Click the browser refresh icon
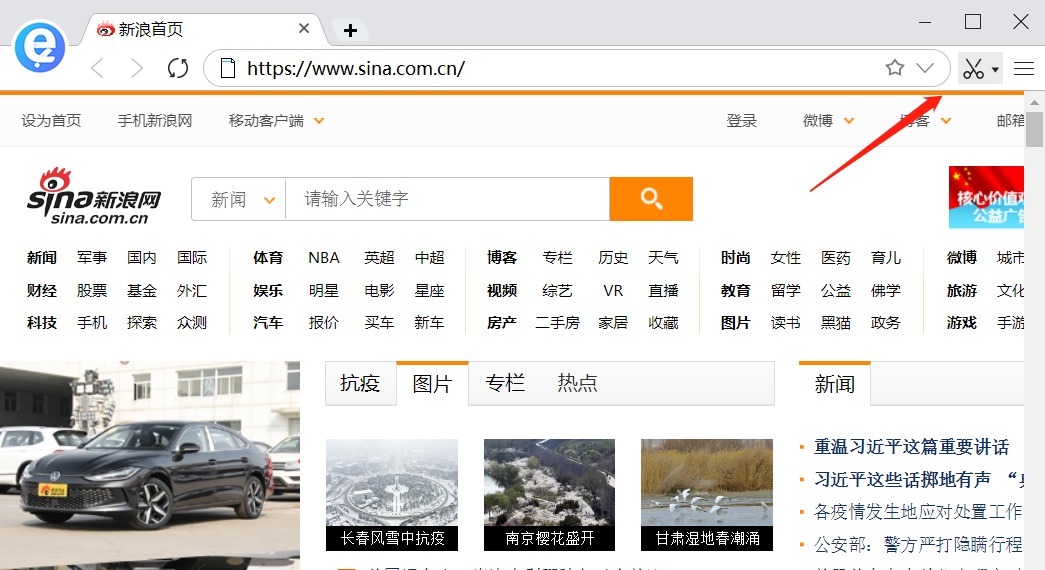Viewport: 1045px width, 570px height. point(178,68)
